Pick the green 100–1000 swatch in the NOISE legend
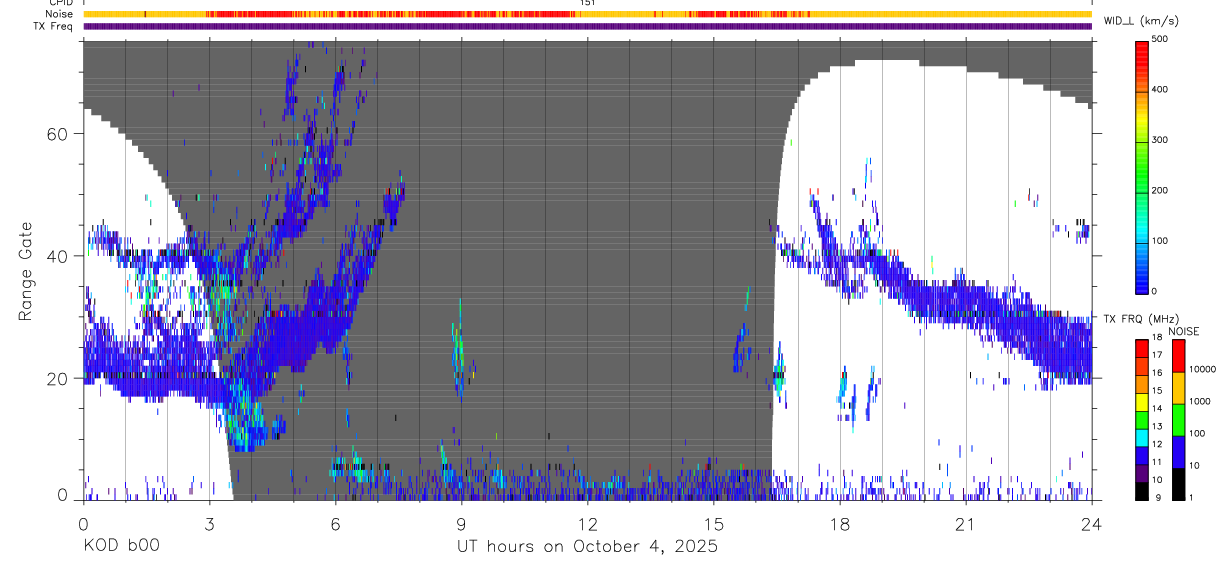The image size is (1228, 567). [x=1179, y=419]
